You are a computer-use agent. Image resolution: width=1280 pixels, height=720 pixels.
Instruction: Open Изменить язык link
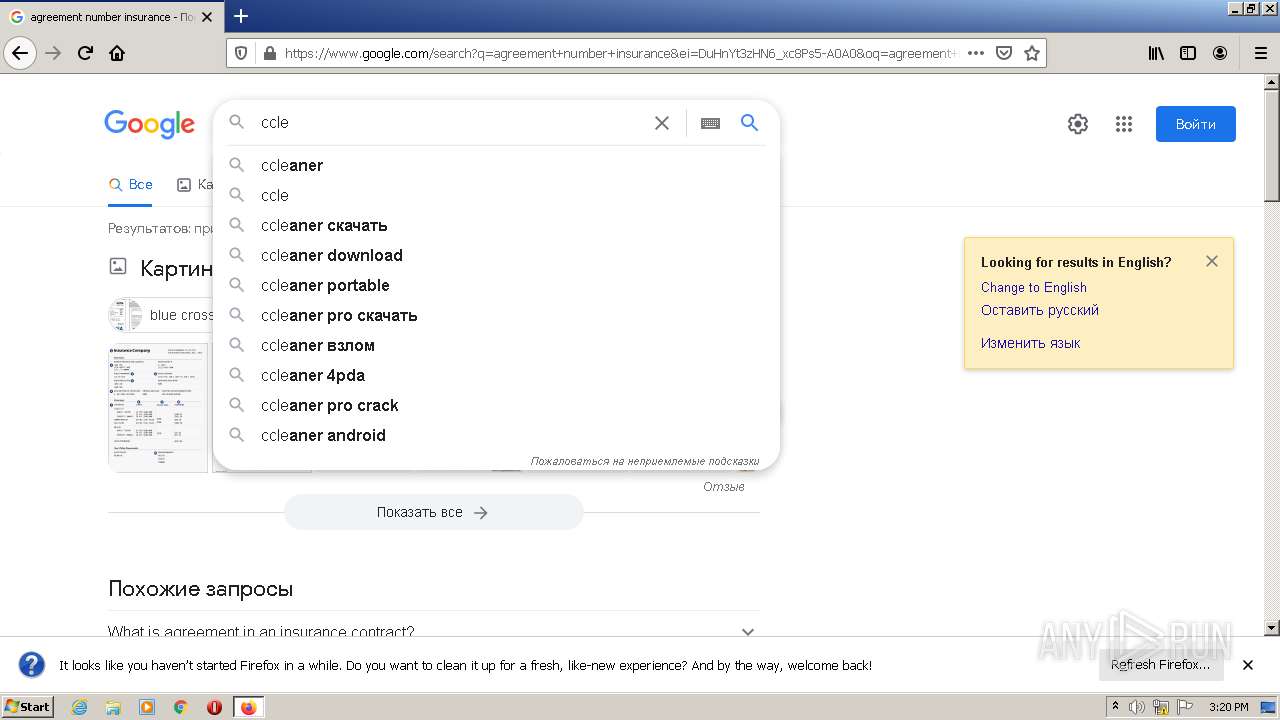[1031, 343]
